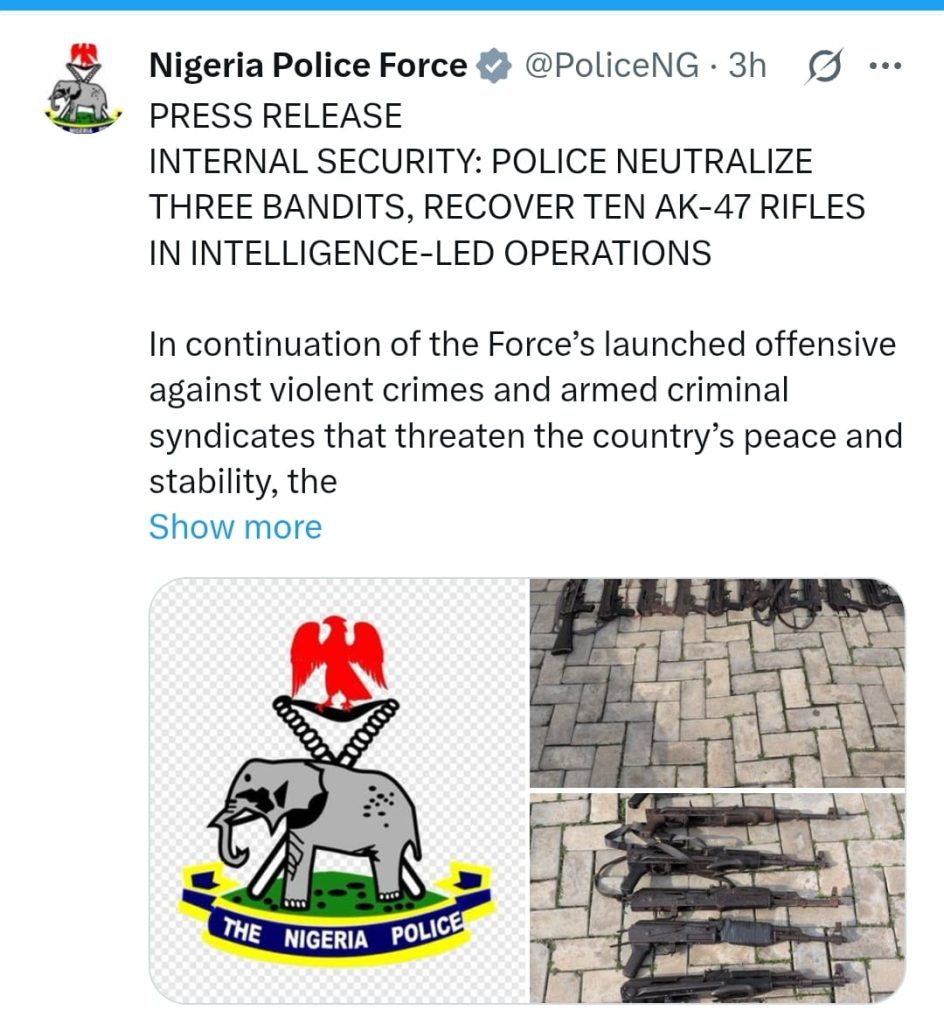Open the 3h timestamp link
Image resolution: width=944 pixels, height=1024 pixels.
(747, 65)
